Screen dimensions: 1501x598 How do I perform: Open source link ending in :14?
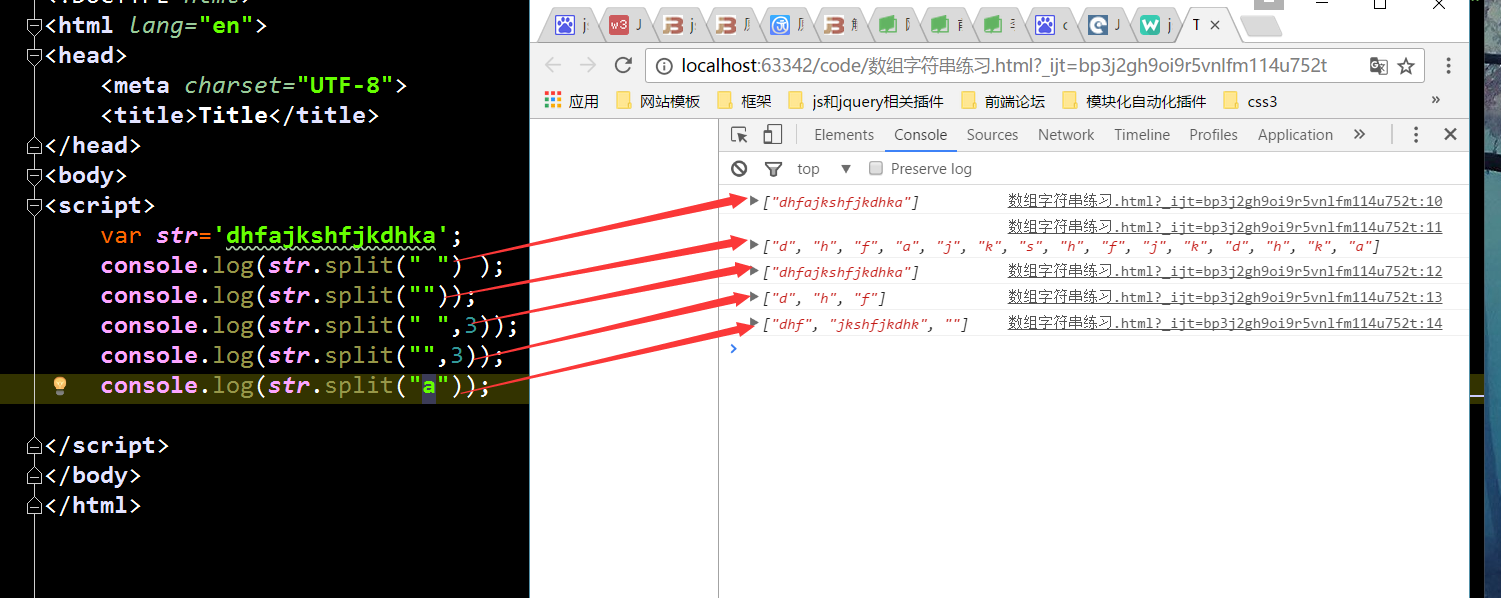tap(1225, 323)
